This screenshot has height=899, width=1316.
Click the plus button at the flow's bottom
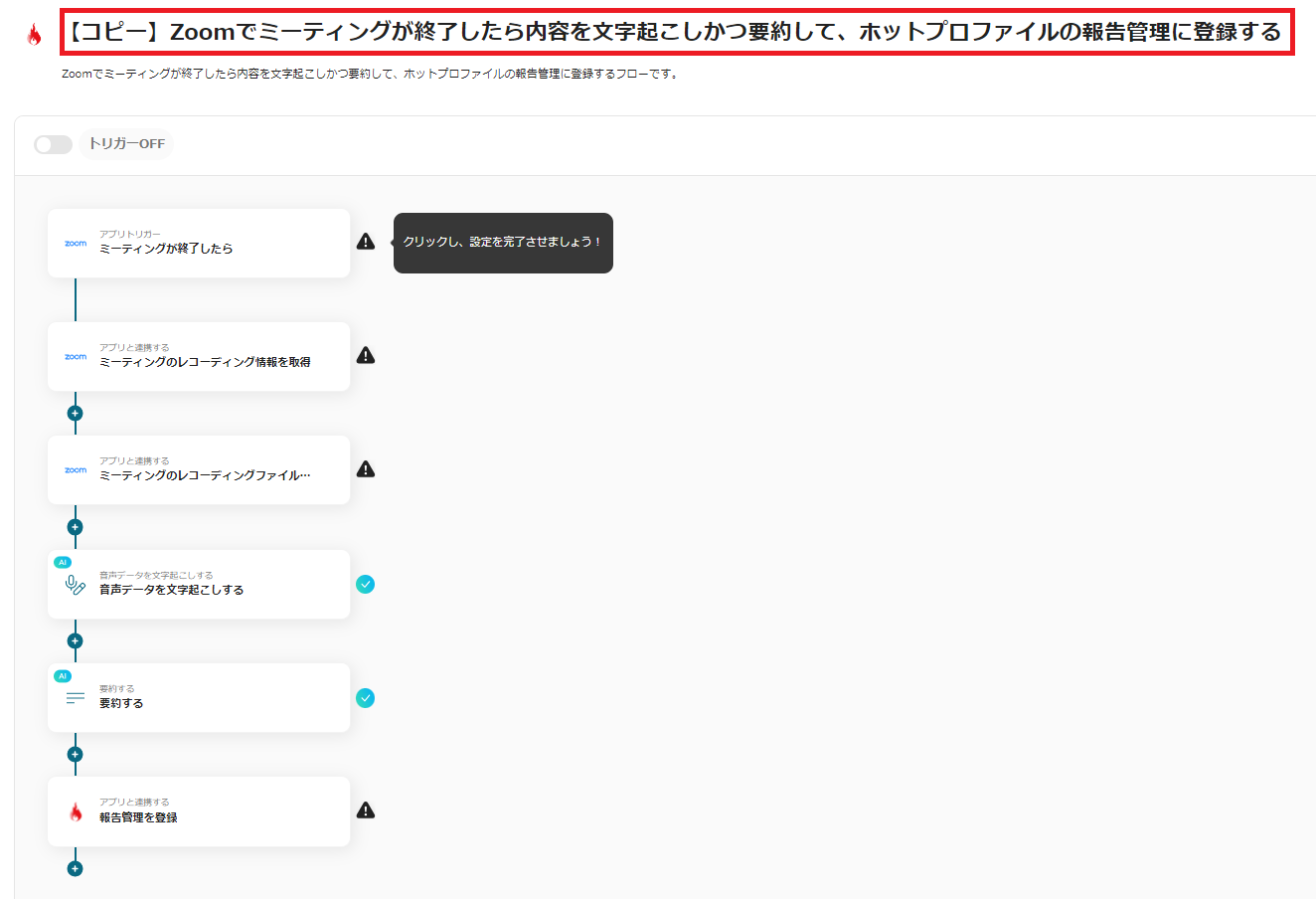75,867
